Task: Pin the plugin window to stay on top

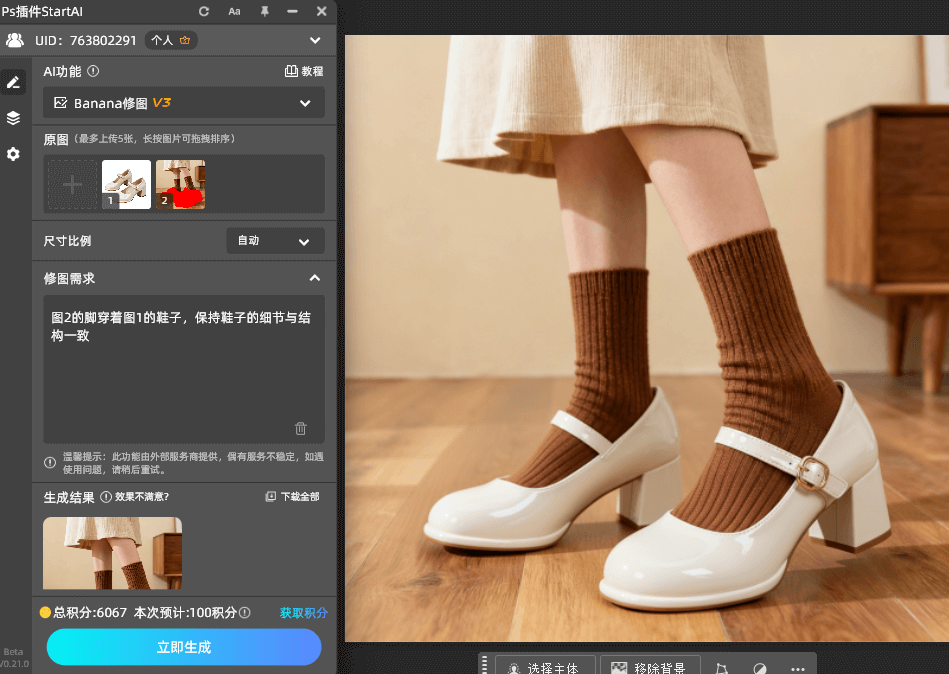Action: pos(267,11)
